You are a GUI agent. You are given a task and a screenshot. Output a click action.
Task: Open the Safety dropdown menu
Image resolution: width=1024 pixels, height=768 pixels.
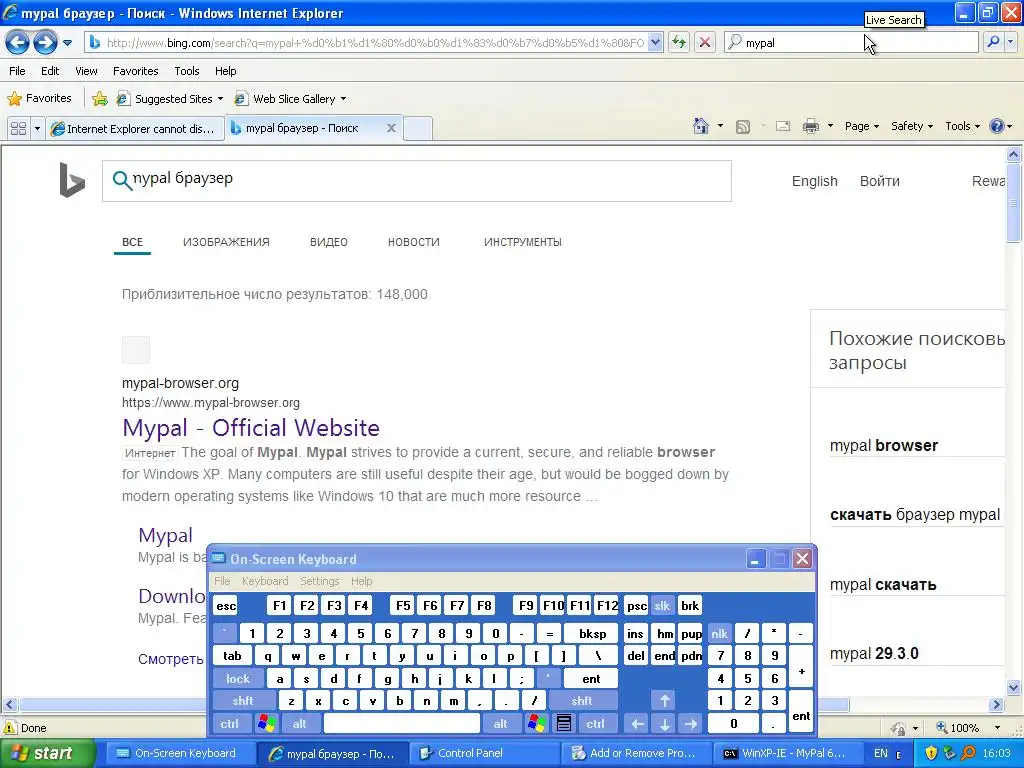pyautogui.click(x=912, y=126)
